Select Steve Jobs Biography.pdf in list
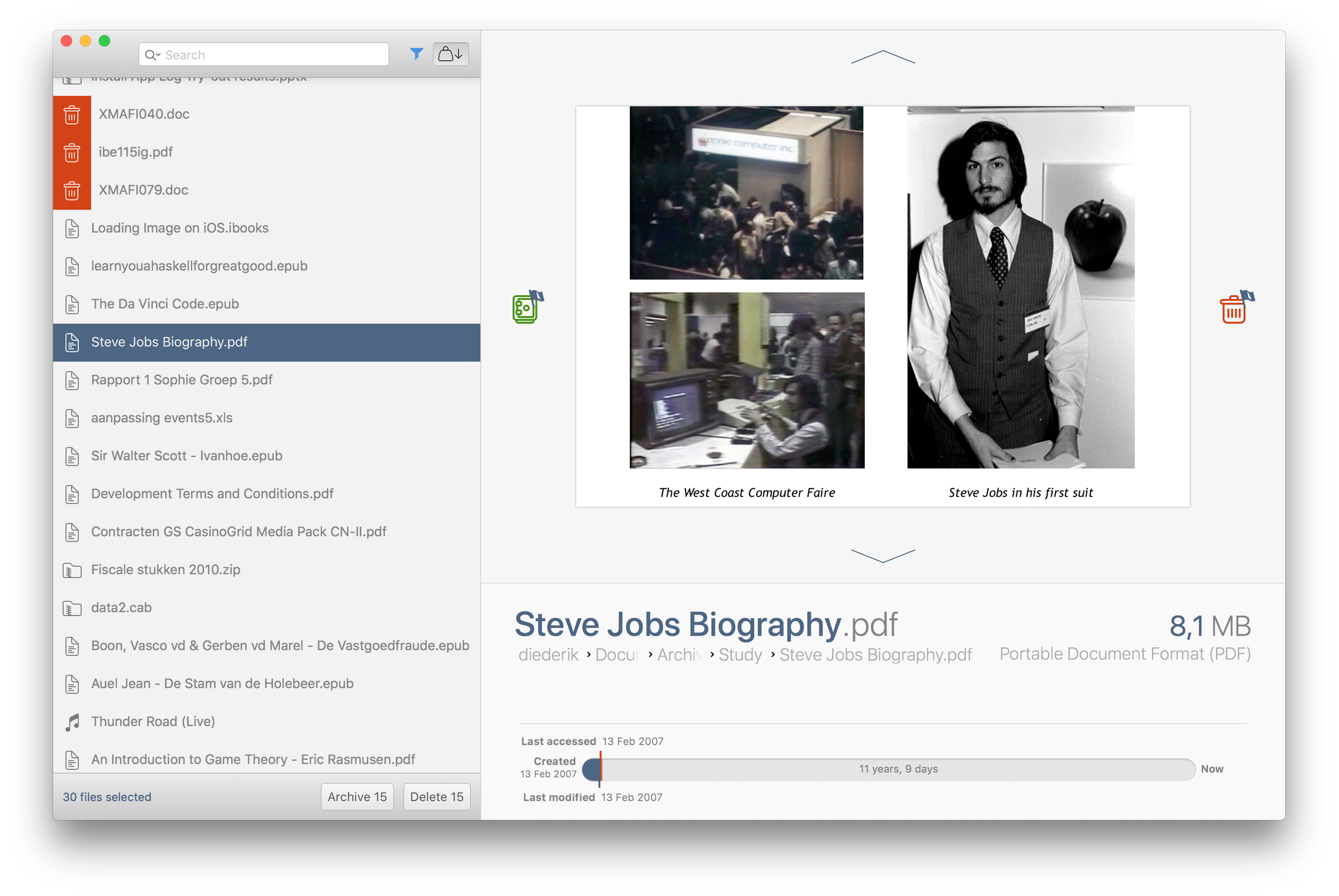 (x=267, y=342)
